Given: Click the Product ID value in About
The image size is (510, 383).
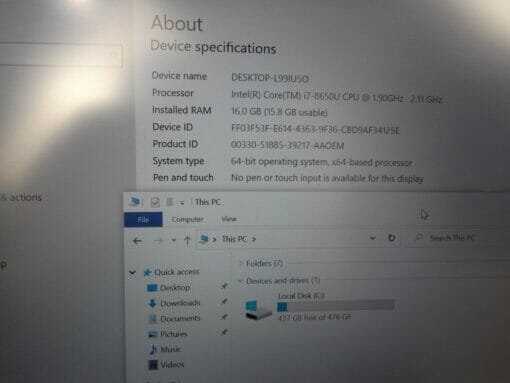Looking at the screenshot, I should 287,145.
